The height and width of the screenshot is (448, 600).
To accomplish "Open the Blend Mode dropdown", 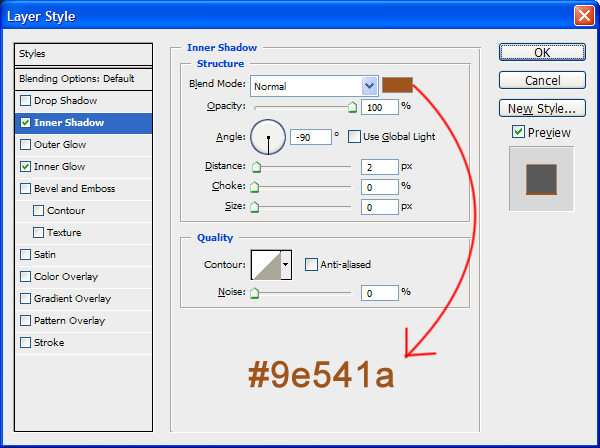I will tap(369, 86).
